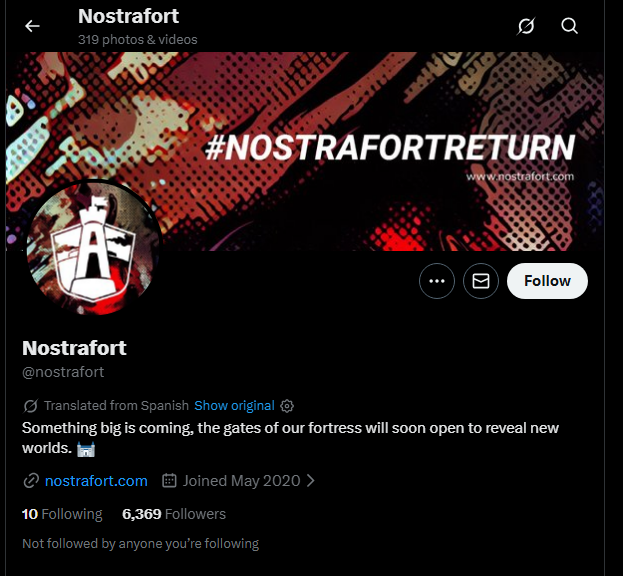The height and width of the screenshot is (576, 623).
Task: Click the calendar icon near Joined date
Action: [170, 481]
